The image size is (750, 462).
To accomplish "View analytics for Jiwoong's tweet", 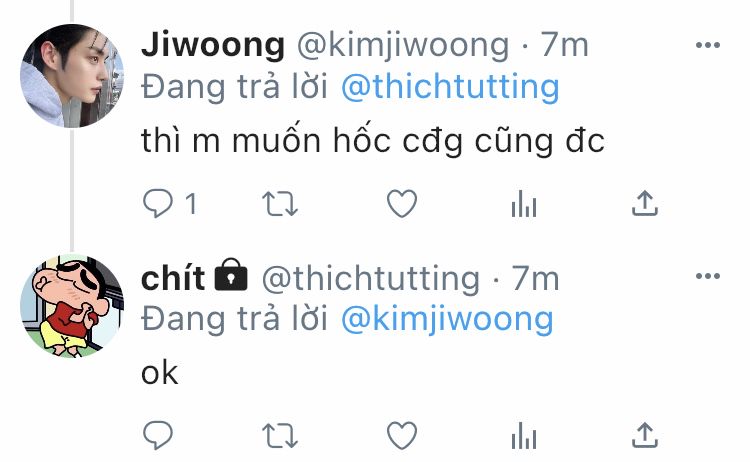I will tap(524, 204).
